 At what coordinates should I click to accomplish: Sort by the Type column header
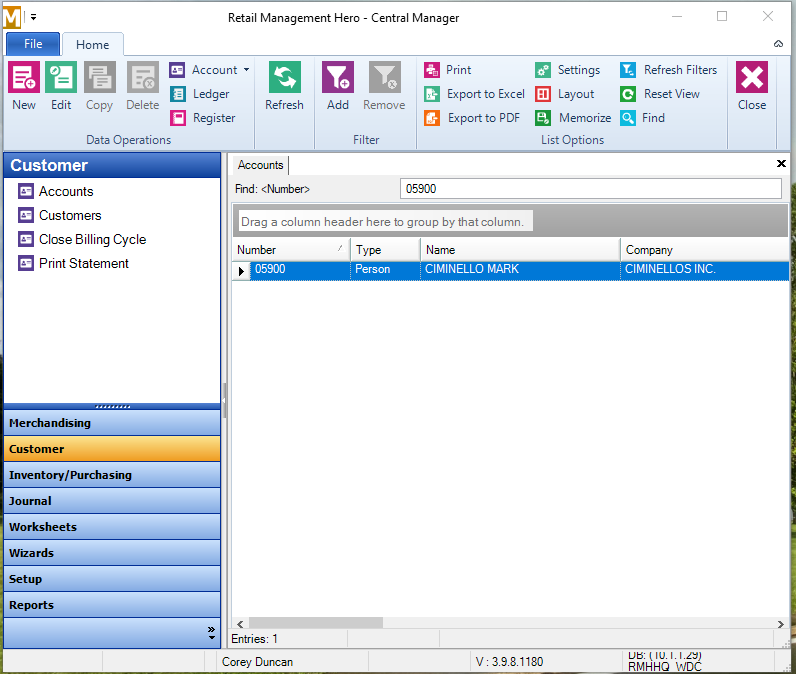[385, 250]
